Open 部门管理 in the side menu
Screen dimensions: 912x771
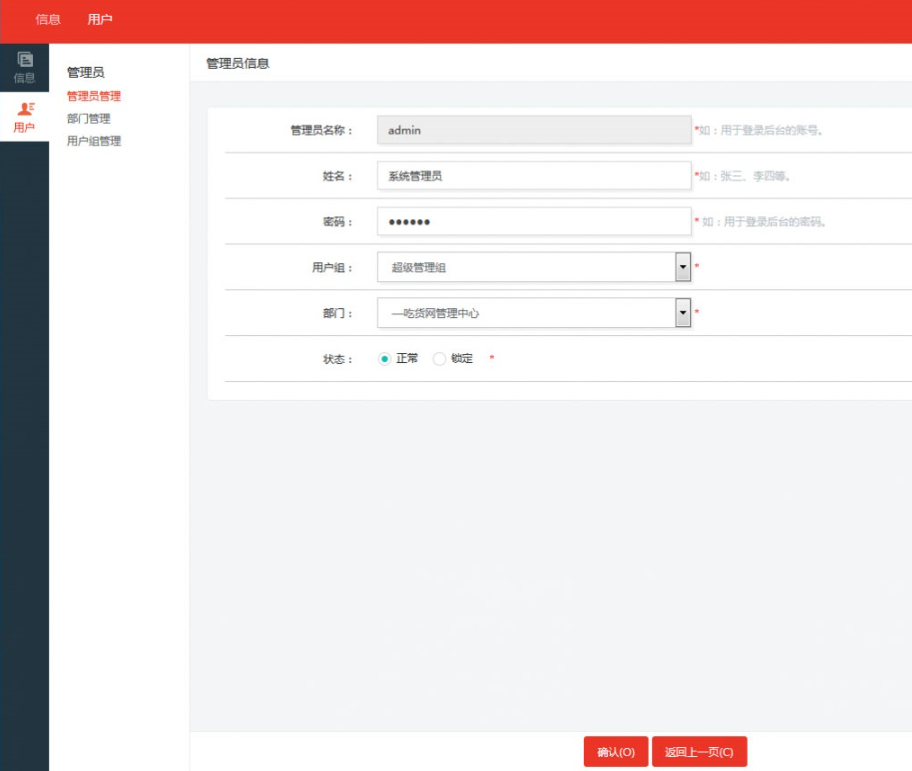point(88,119)
